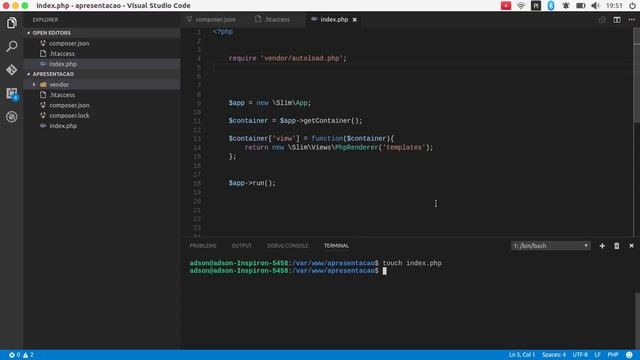The image size is (640, 360).
Task: Open .htaccess under Open Editors
Action: (x=102, y=53)
